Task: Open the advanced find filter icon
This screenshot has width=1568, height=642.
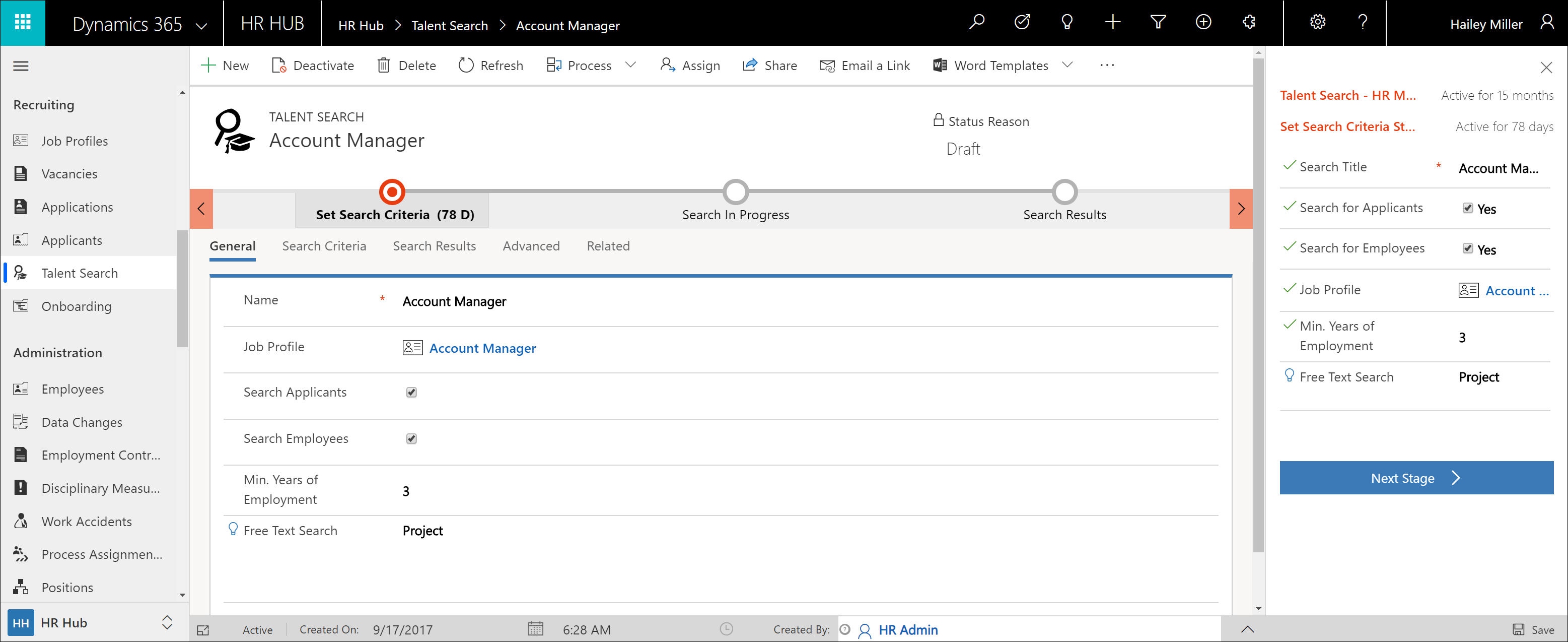Action: pyautogui.click(x=1158, y=23)
